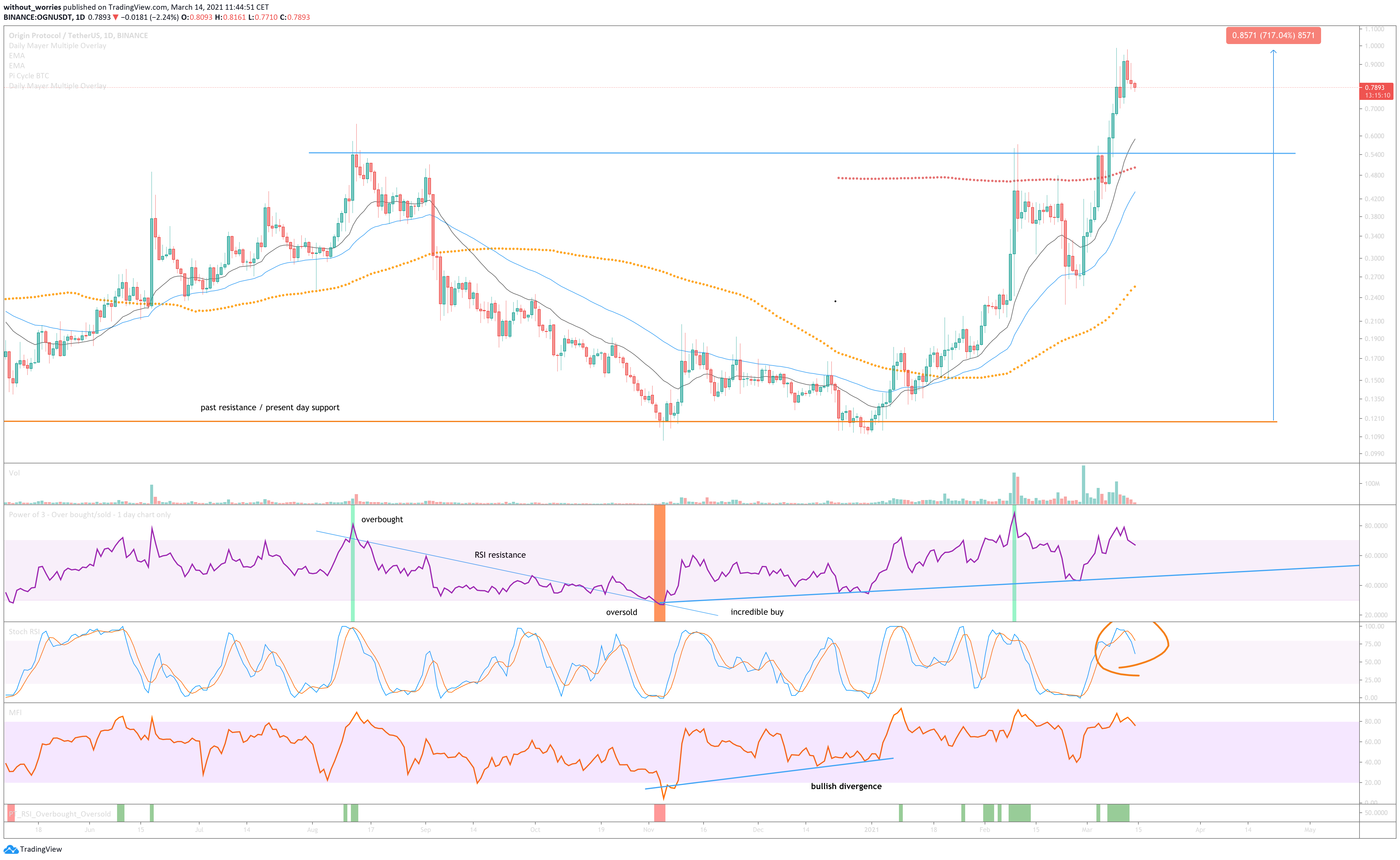1400x860 pixels.
Task: Click the 0.1210 price axis label
Action: click(x=1374, y=419)
